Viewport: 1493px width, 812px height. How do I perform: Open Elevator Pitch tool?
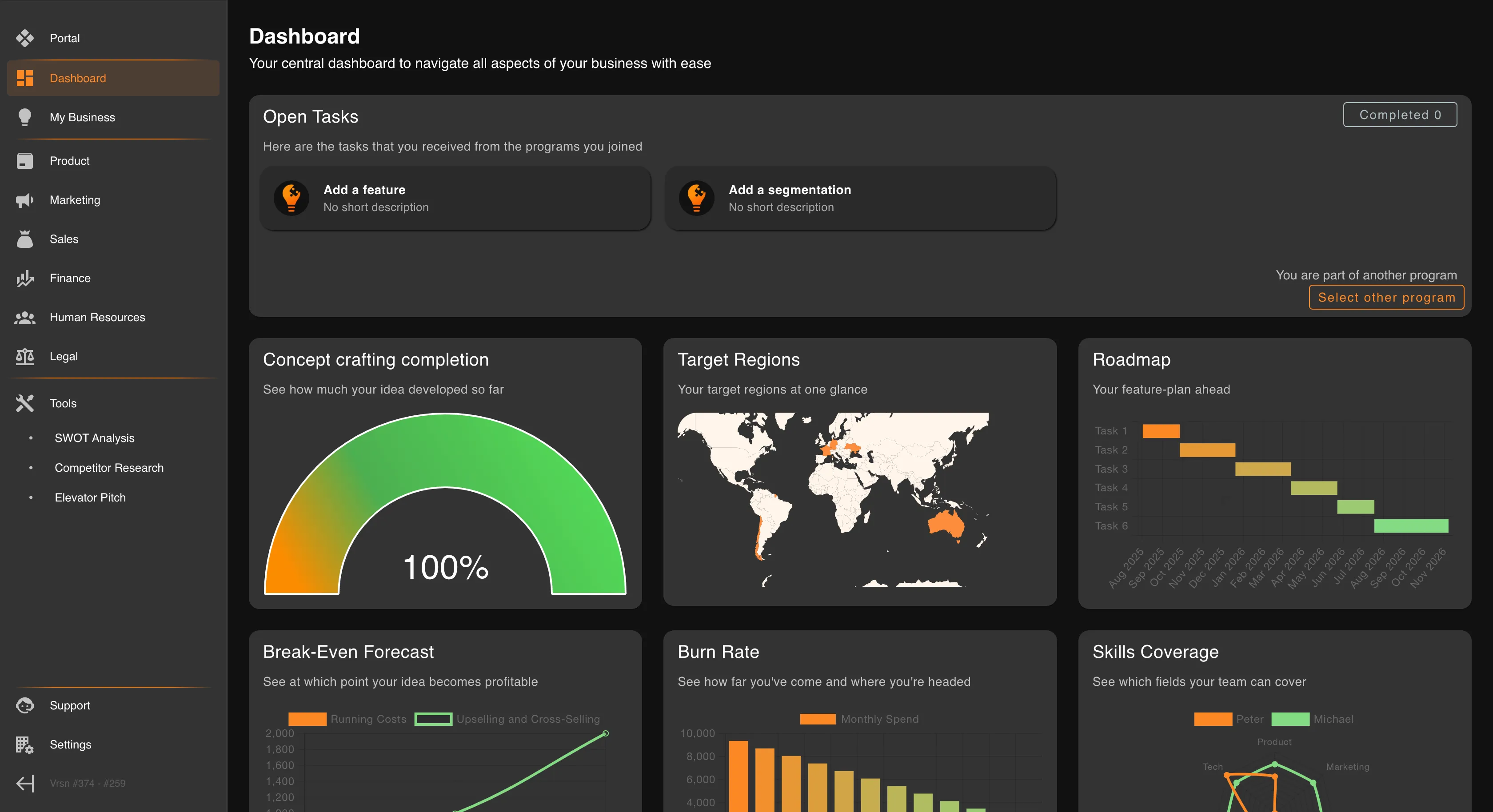(90, 498)
